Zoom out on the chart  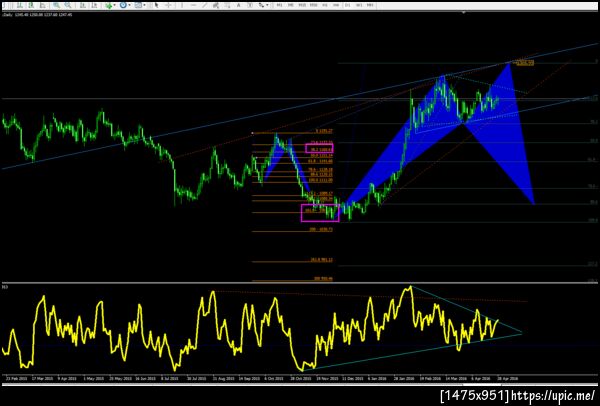click(x=68, y=5)
